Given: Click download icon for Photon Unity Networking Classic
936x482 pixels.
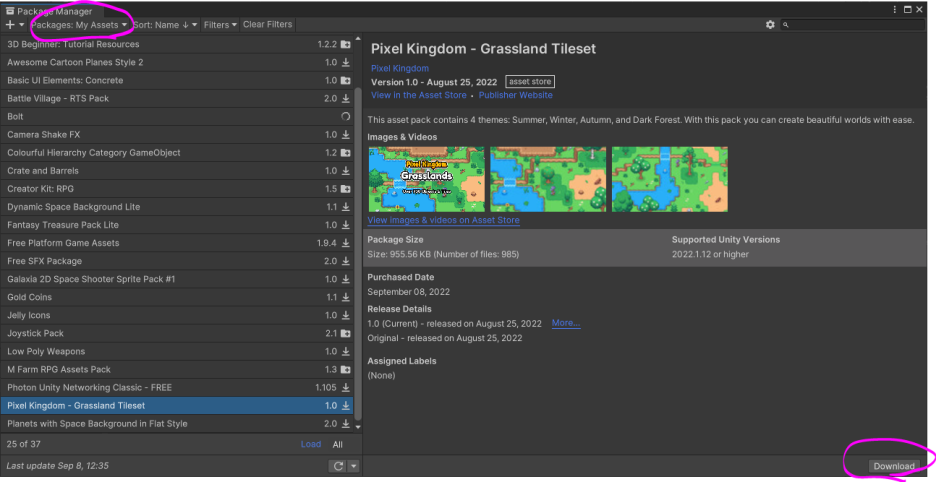Looking at the screenshot, I should click(346, 387).
